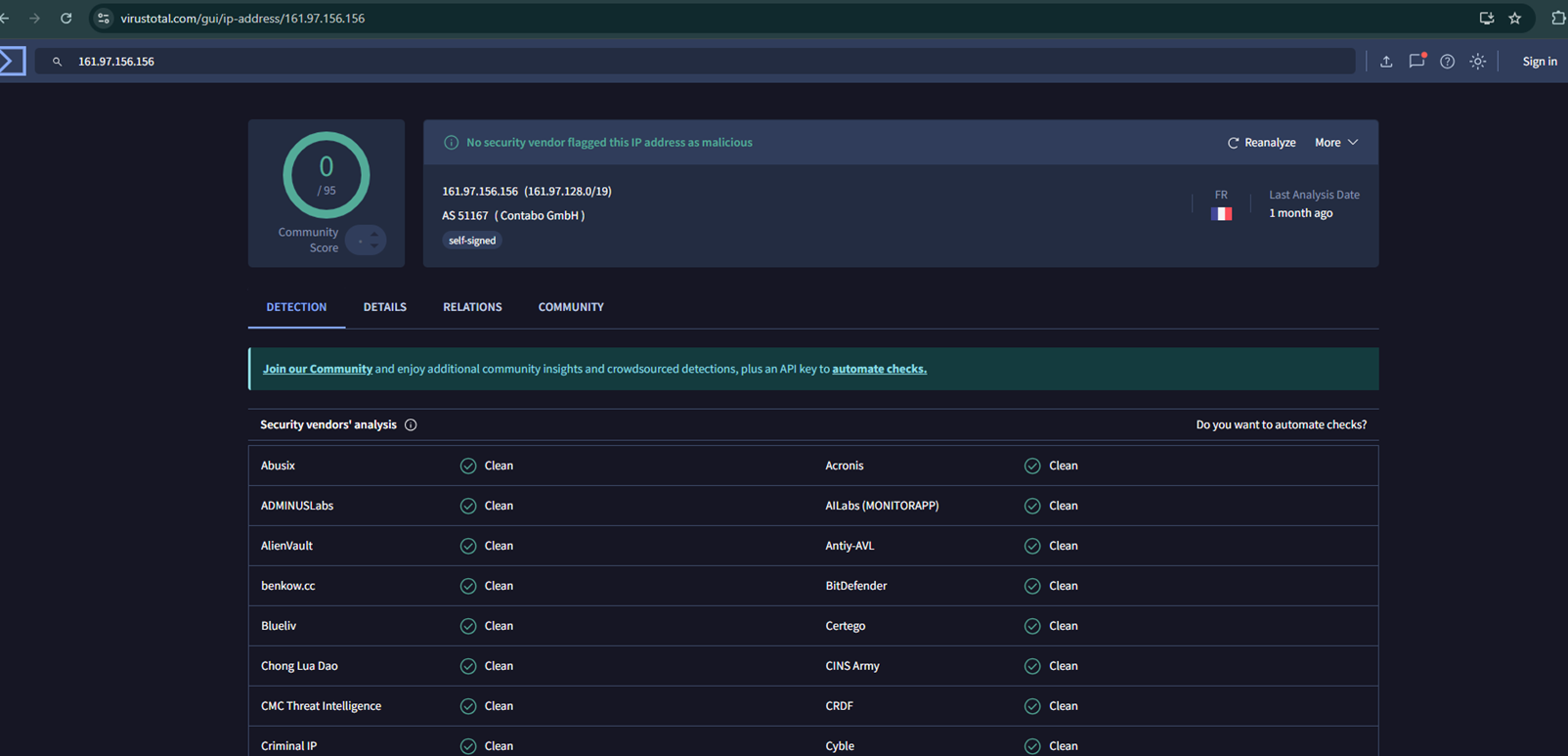Open the help question mark icon
1568x756 pixels.
[1447, 62]
